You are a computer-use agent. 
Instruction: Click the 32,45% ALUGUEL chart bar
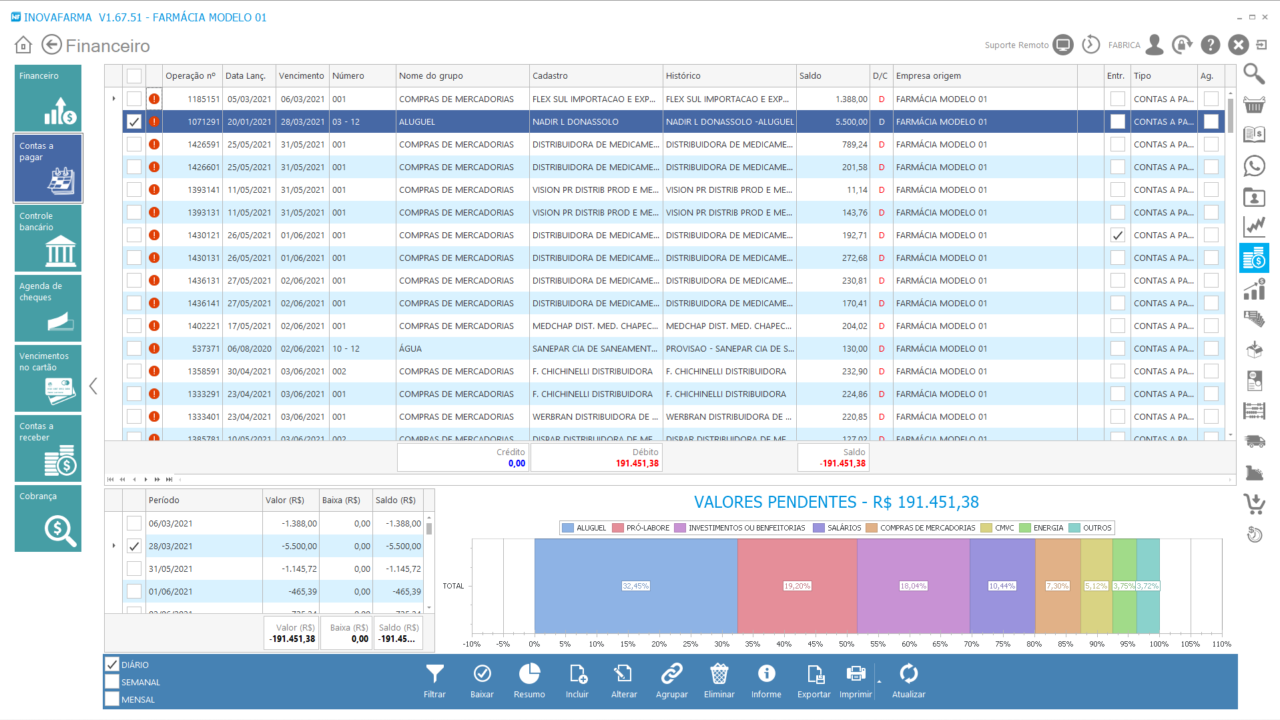pyautogui.click(x=635, y=586)
